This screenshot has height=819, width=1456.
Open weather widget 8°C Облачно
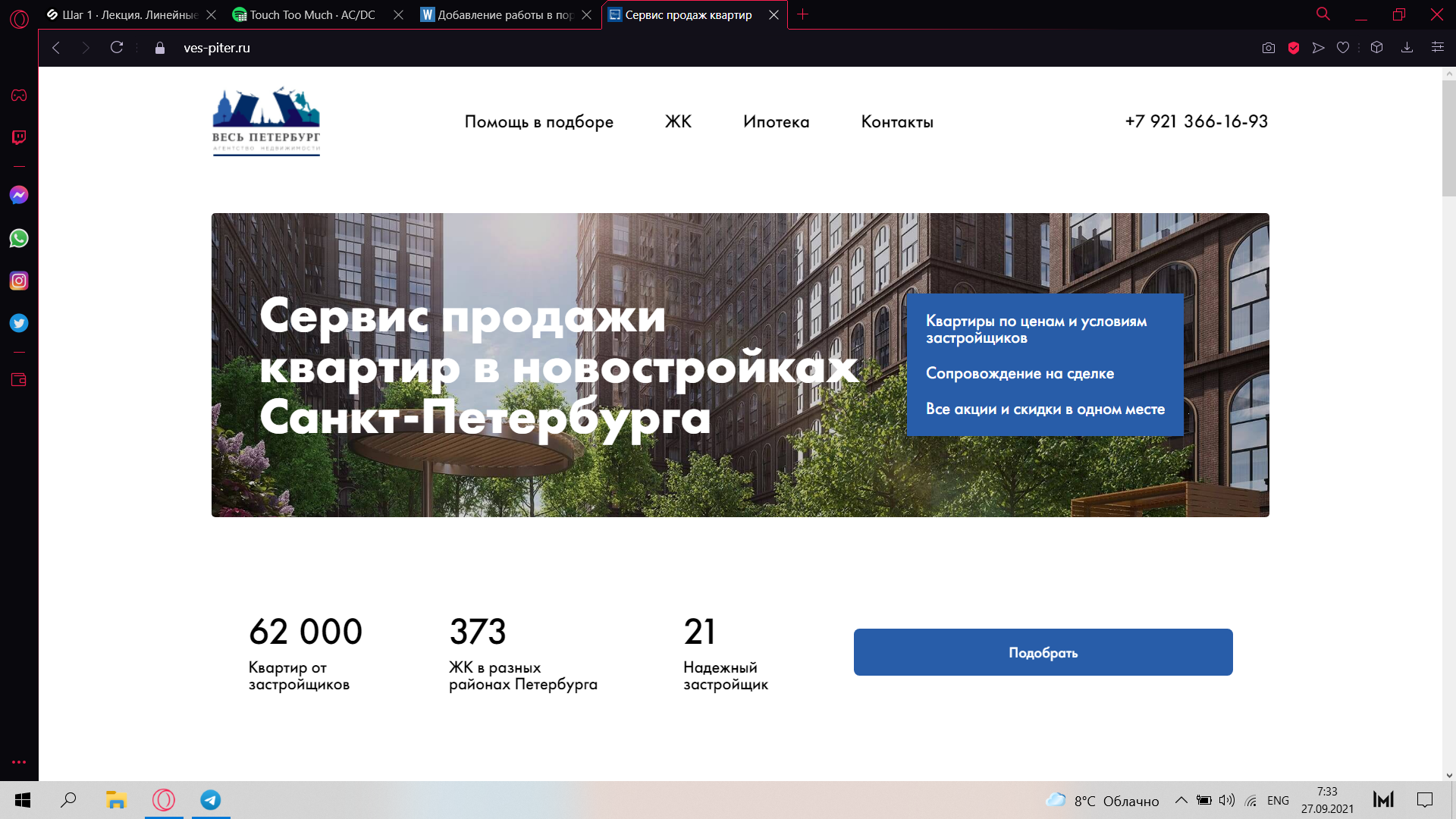point(1102,801)
